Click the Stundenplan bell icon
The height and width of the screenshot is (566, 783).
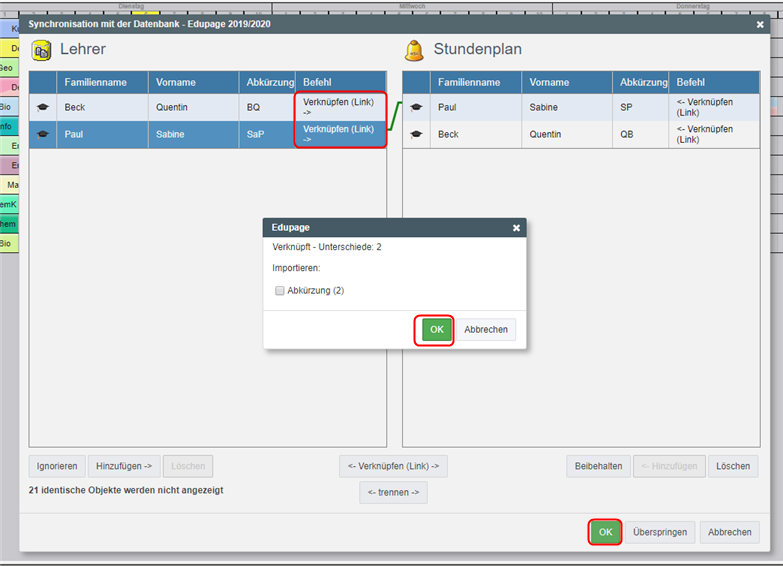414,50
